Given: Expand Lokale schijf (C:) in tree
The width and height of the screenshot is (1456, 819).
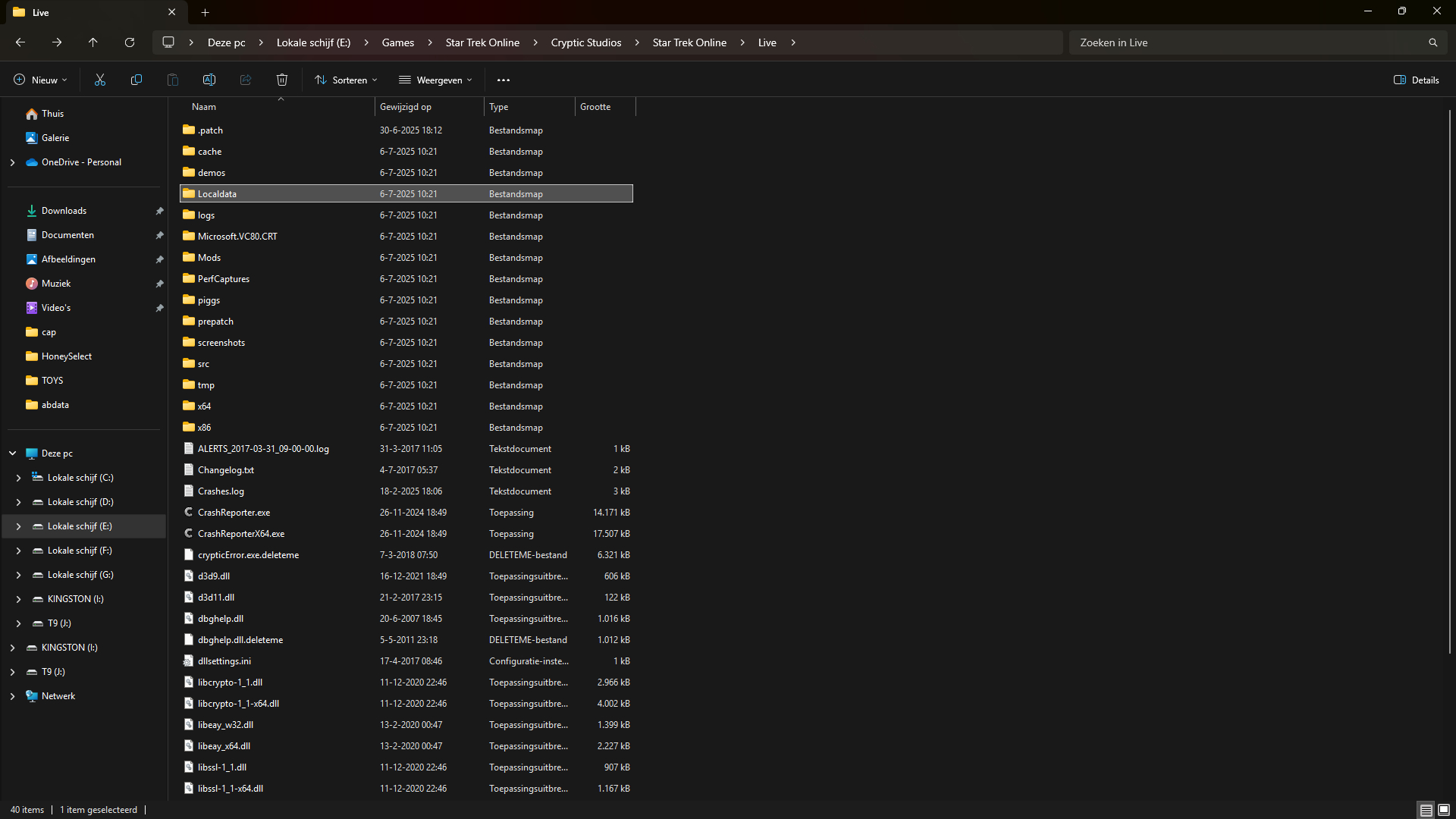Looking at the screenshot, I should pos(18,478).
